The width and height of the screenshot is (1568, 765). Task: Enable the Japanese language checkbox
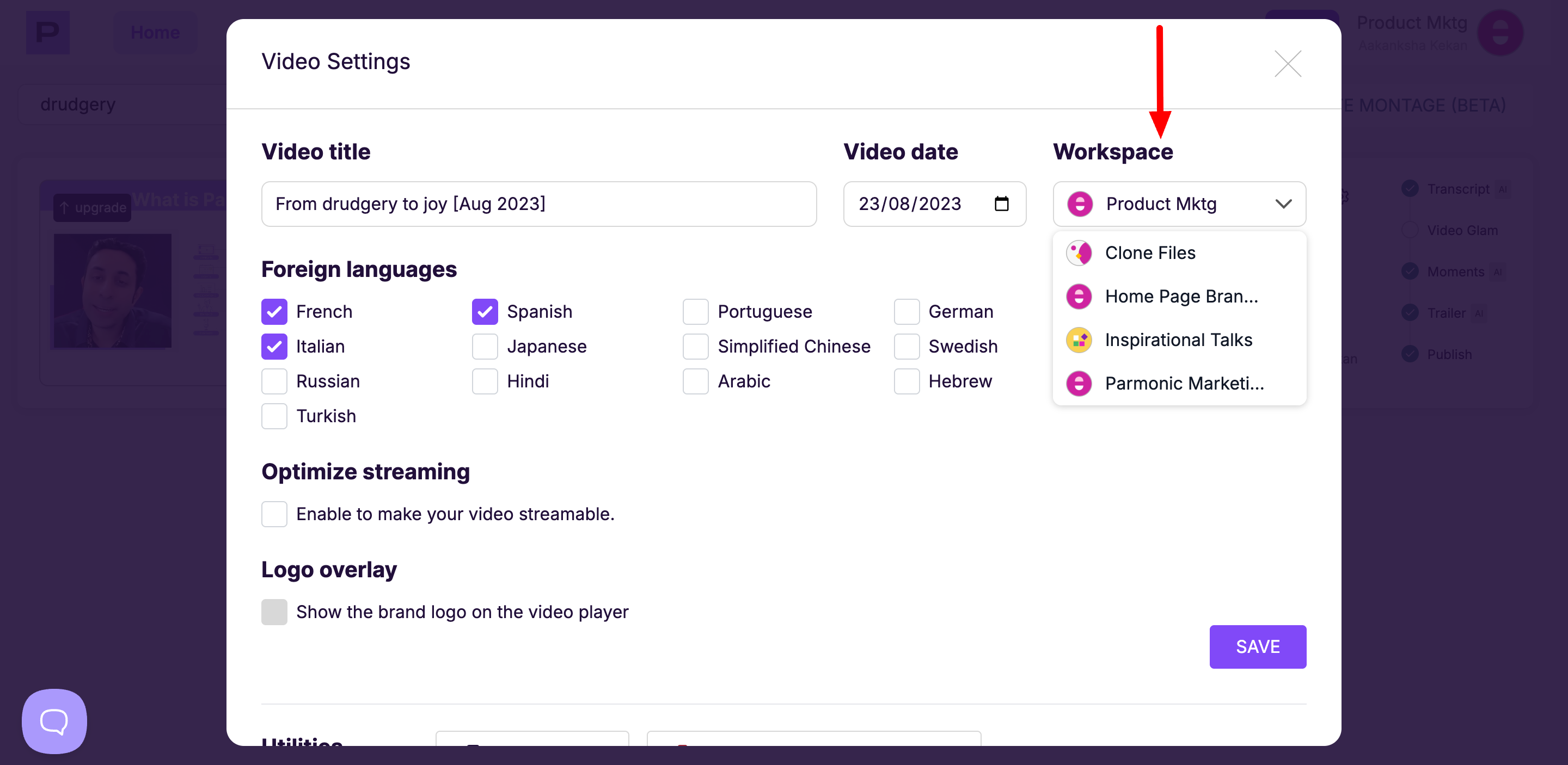(x=485, y=347)
